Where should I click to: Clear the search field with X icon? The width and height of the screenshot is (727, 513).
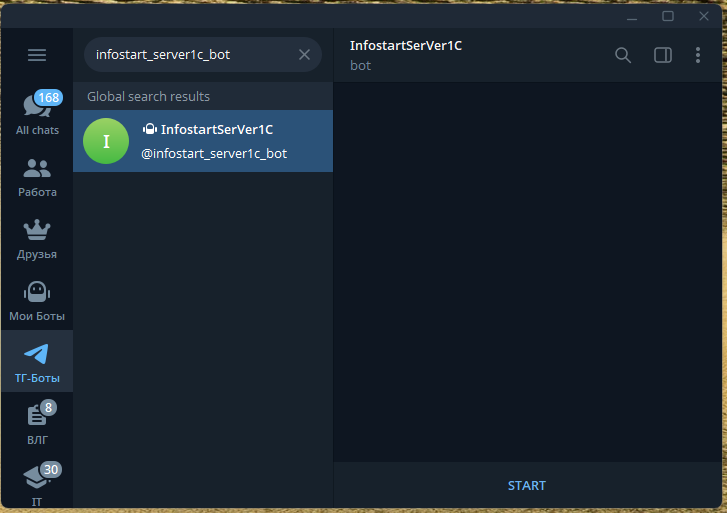pos(304,55)
